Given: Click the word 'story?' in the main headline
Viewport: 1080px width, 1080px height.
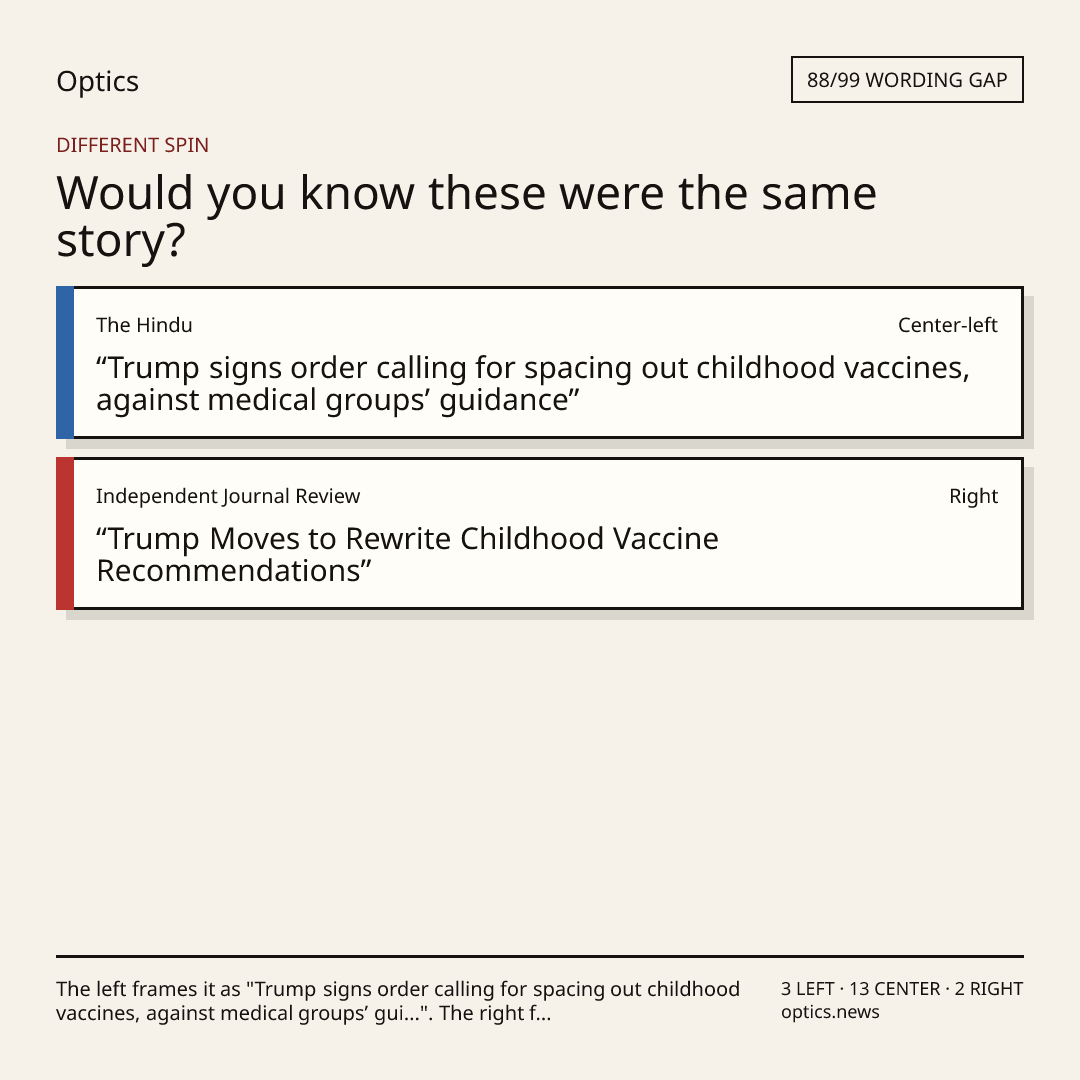Looking at the screenshot, I should click(x=121, y=241).
